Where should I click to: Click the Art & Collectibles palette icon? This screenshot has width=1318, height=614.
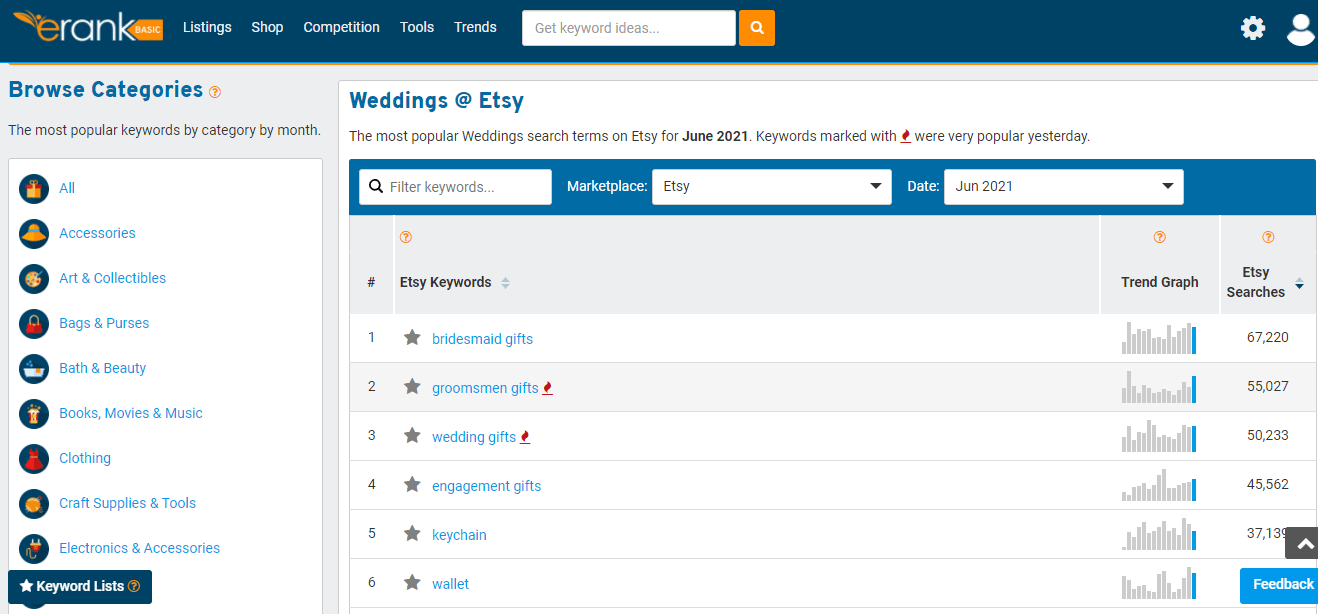click(x=34, y=278)
